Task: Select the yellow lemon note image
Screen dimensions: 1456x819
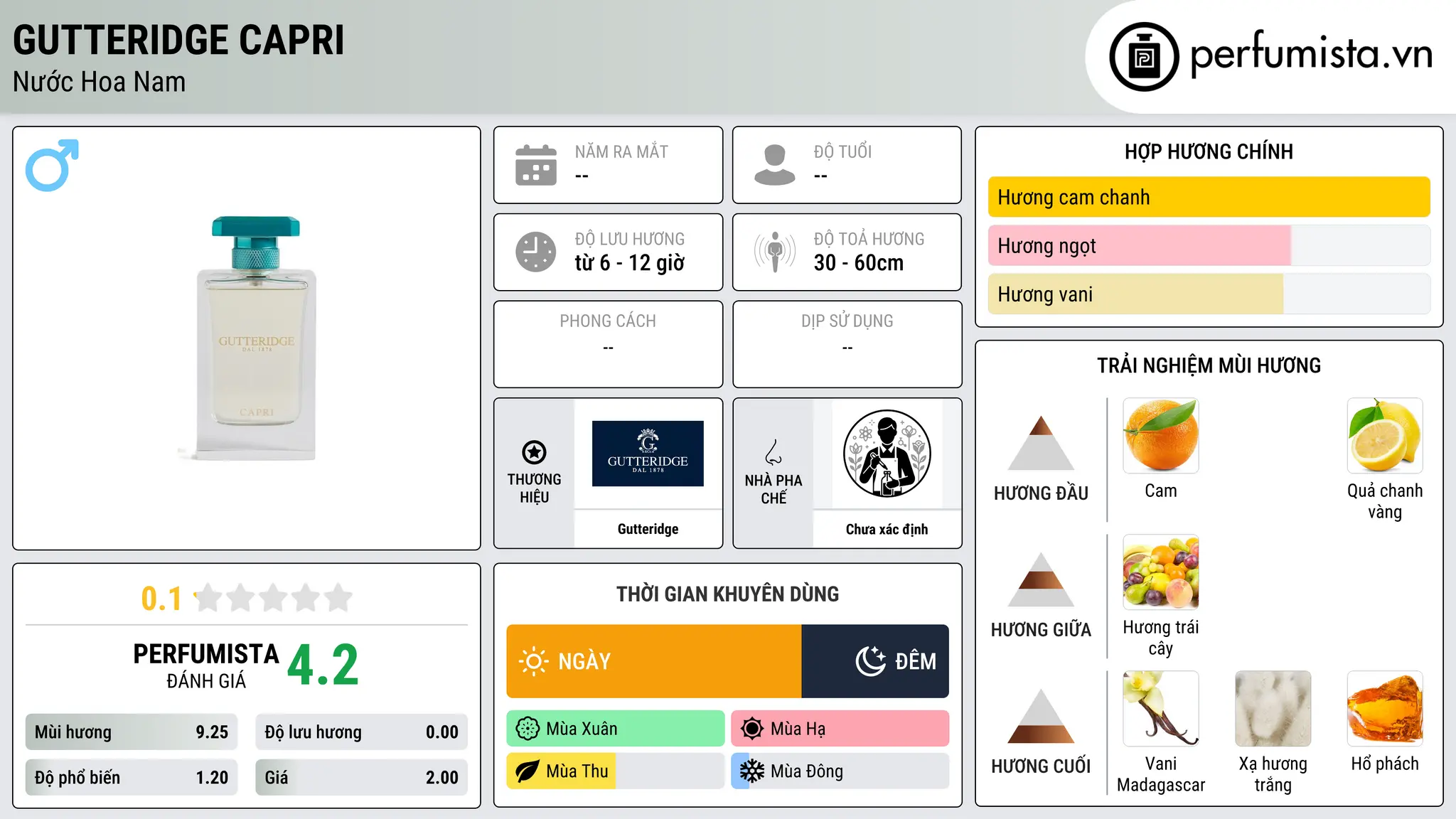Action: click(x=1385, y=436)
